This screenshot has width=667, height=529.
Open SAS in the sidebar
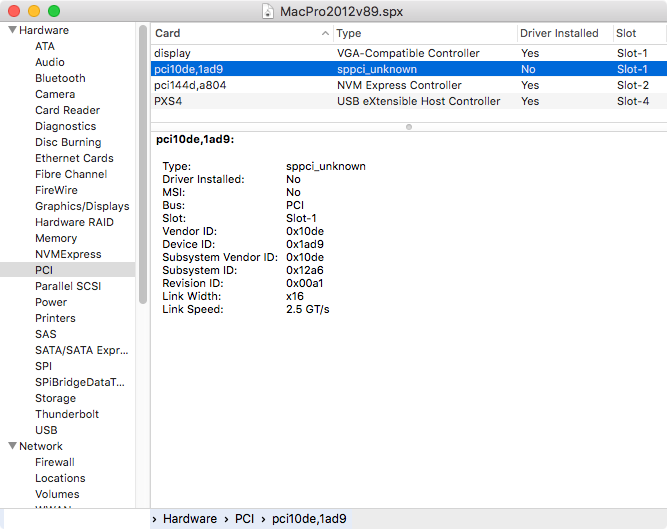[x=46, y=334]
